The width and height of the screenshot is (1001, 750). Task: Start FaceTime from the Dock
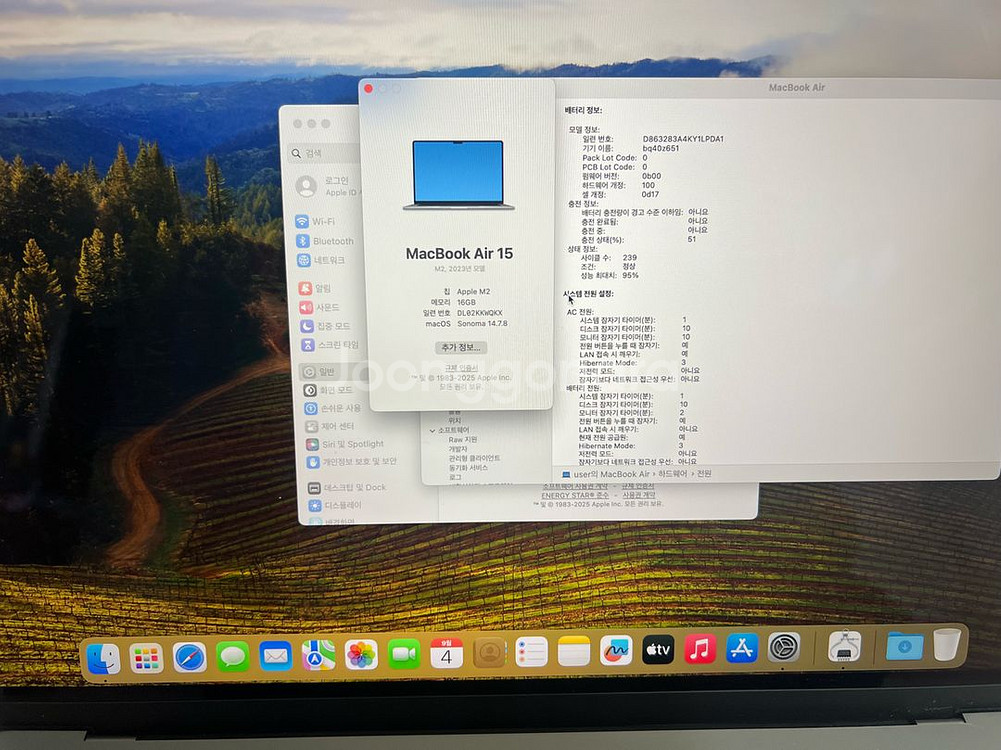tap(403, 654)
